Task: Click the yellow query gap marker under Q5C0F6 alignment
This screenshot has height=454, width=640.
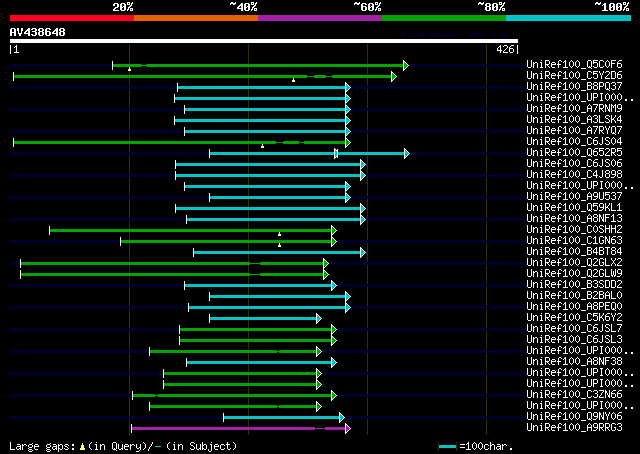Action: point(129,69)
